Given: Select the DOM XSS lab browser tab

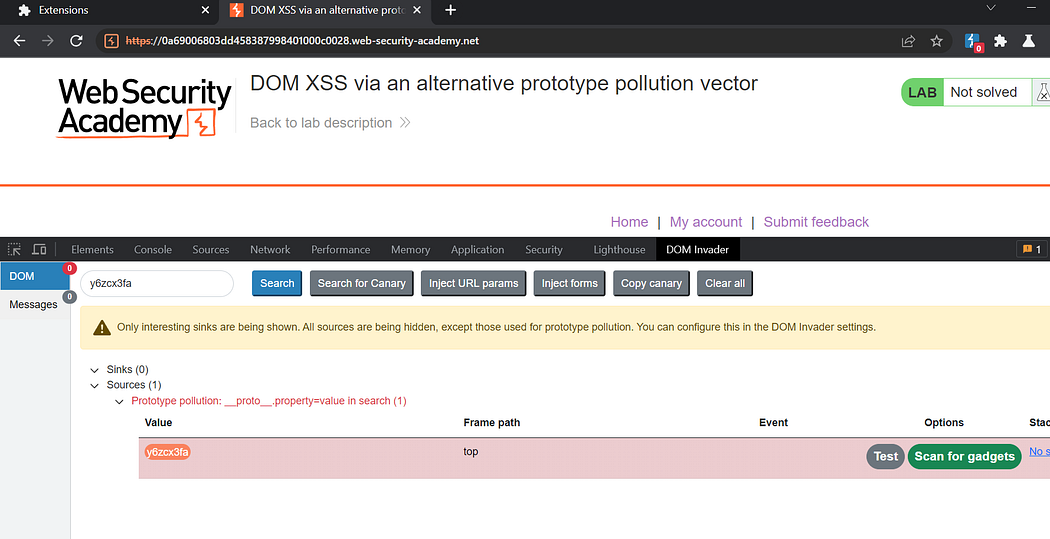Looking at the screenshot, I should (x=325, y=10).
